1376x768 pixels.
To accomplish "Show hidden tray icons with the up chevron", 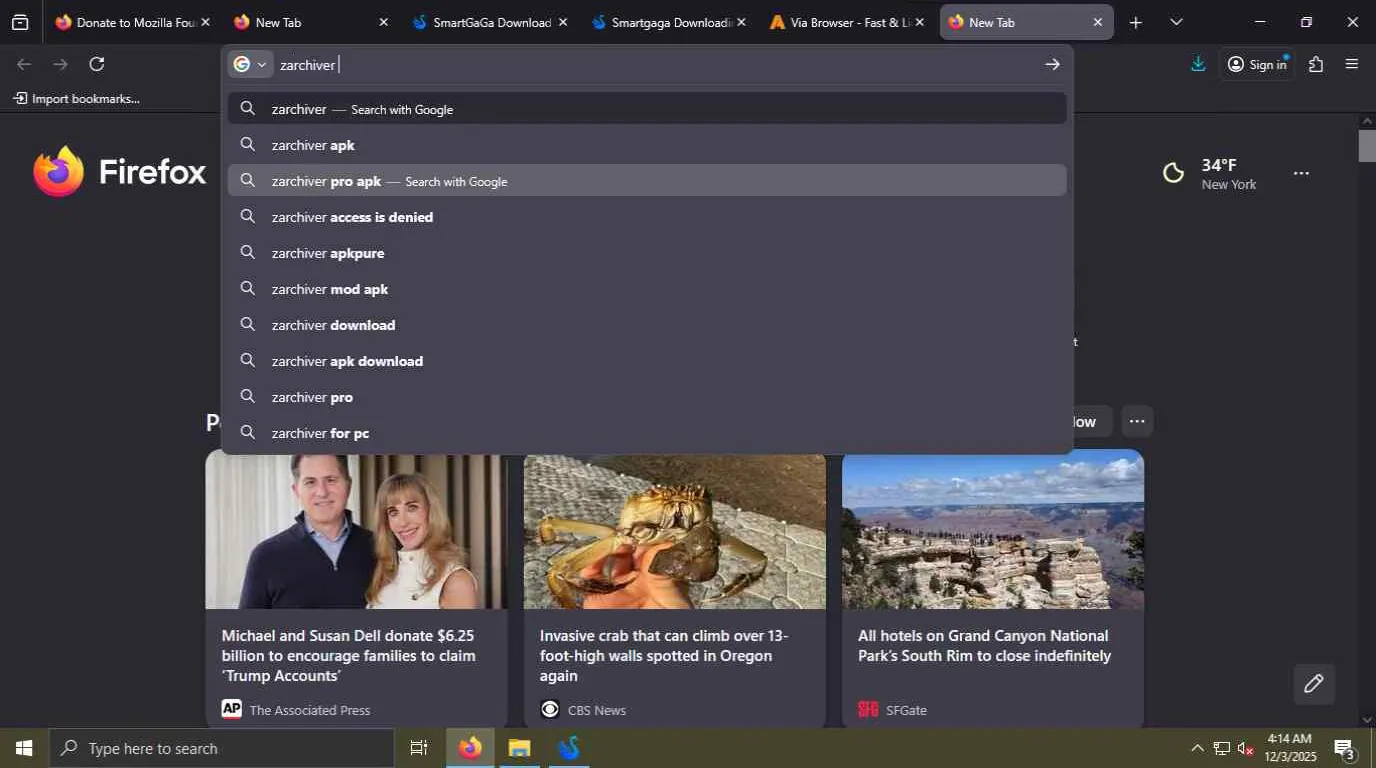I will 1197,748.
